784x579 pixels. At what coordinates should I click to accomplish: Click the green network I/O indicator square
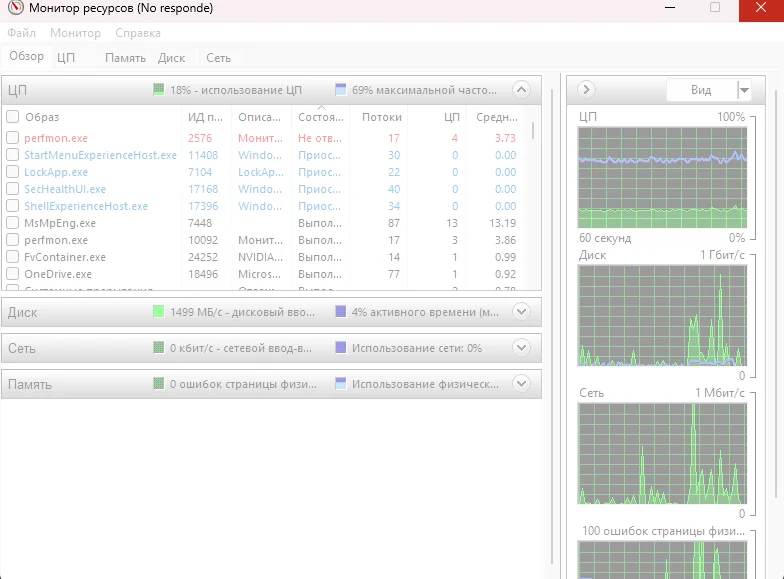coord(159,348)
